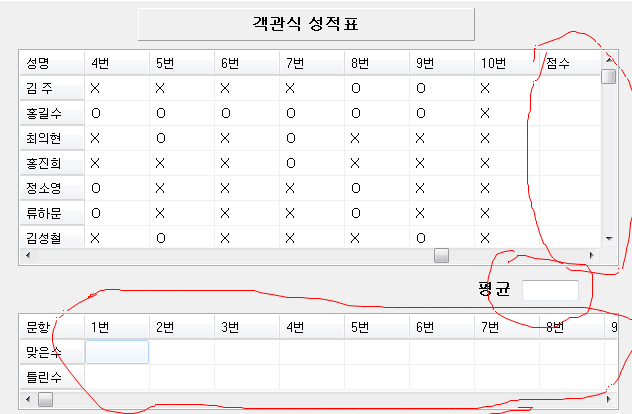The height and width of the screenshot is (414, 632).
Task: Click the 객관식 성적표 button
Action: tap(305, 24)
